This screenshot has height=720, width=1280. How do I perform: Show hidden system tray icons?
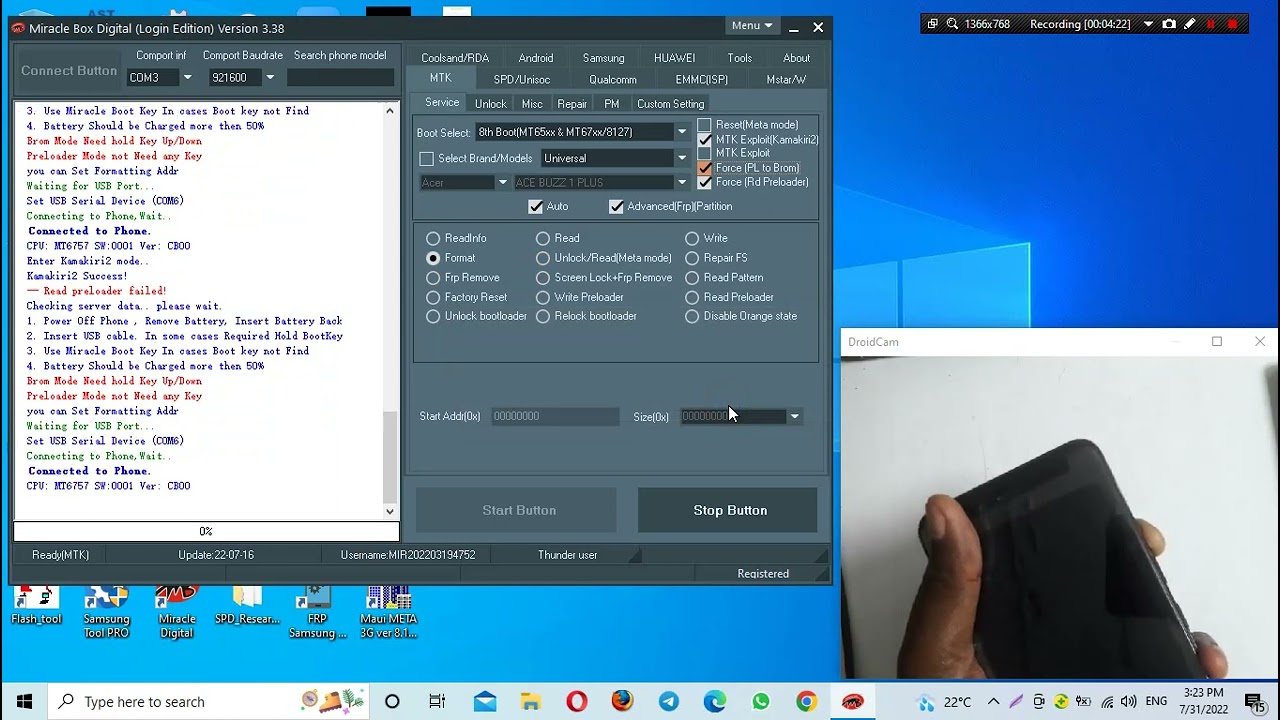[993, 701]
